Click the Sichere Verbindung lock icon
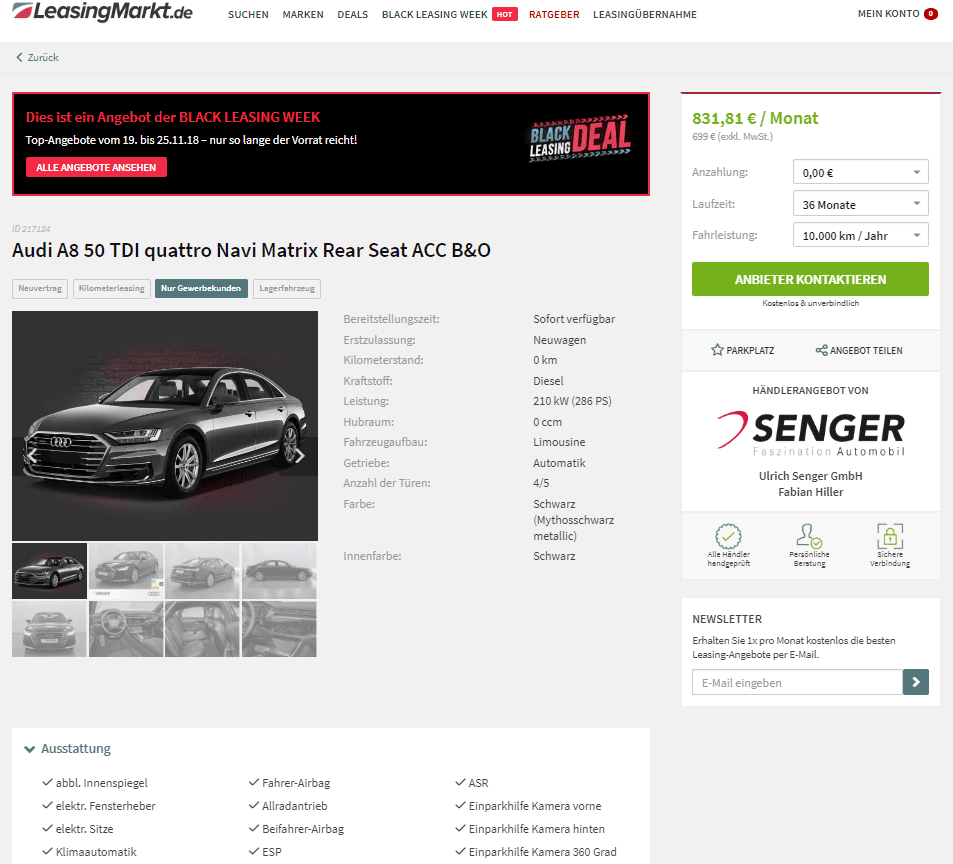This screenshot has height=864, width=953. point(890,536)
